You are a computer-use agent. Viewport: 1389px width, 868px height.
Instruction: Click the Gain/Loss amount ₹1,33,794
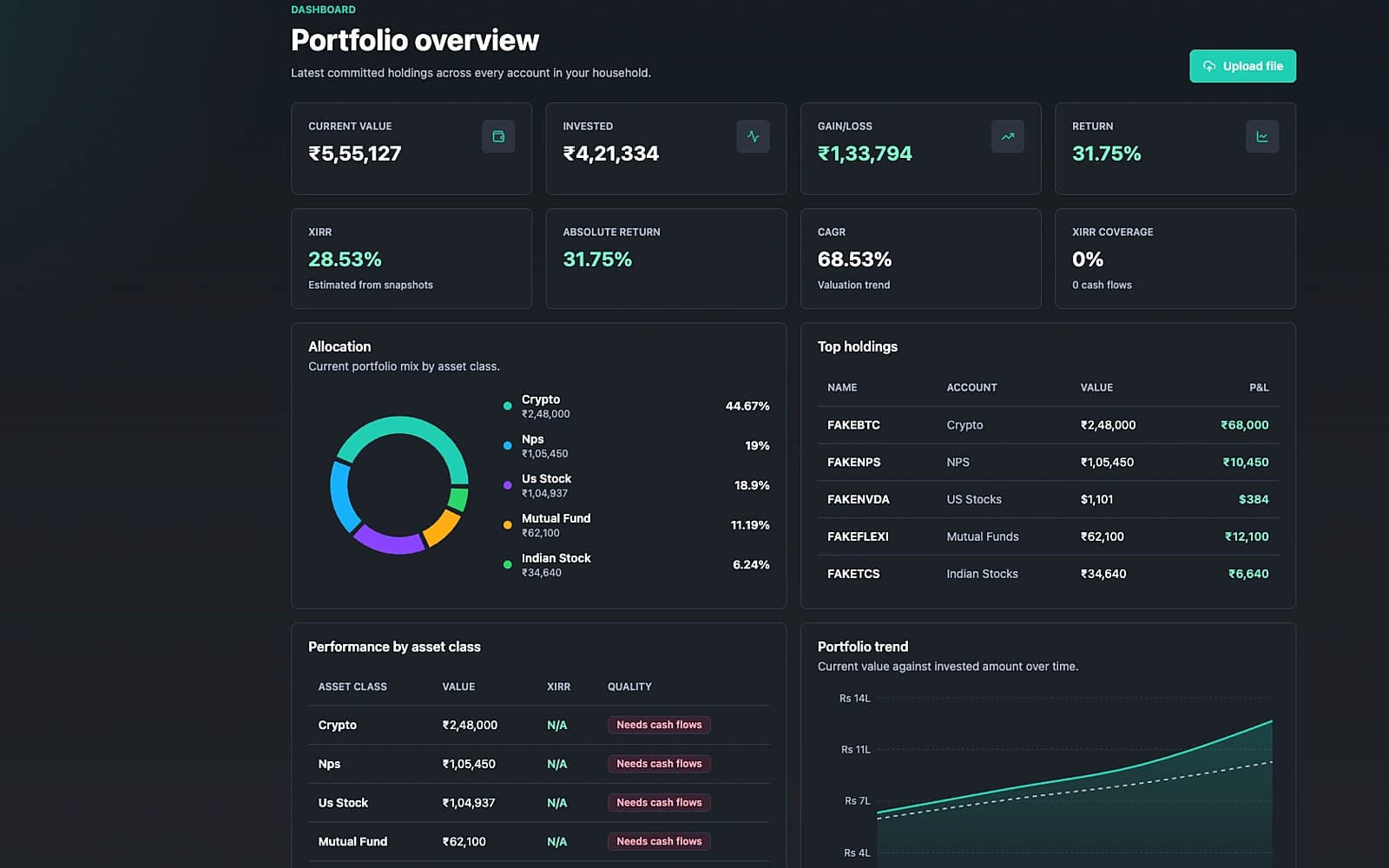[x=865, y=154]
